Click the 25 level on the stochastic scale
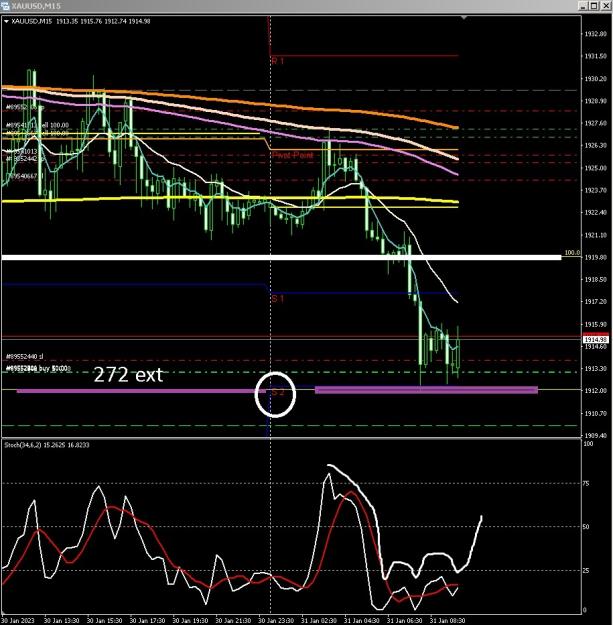613x625 pixels. tap(586, 570)
